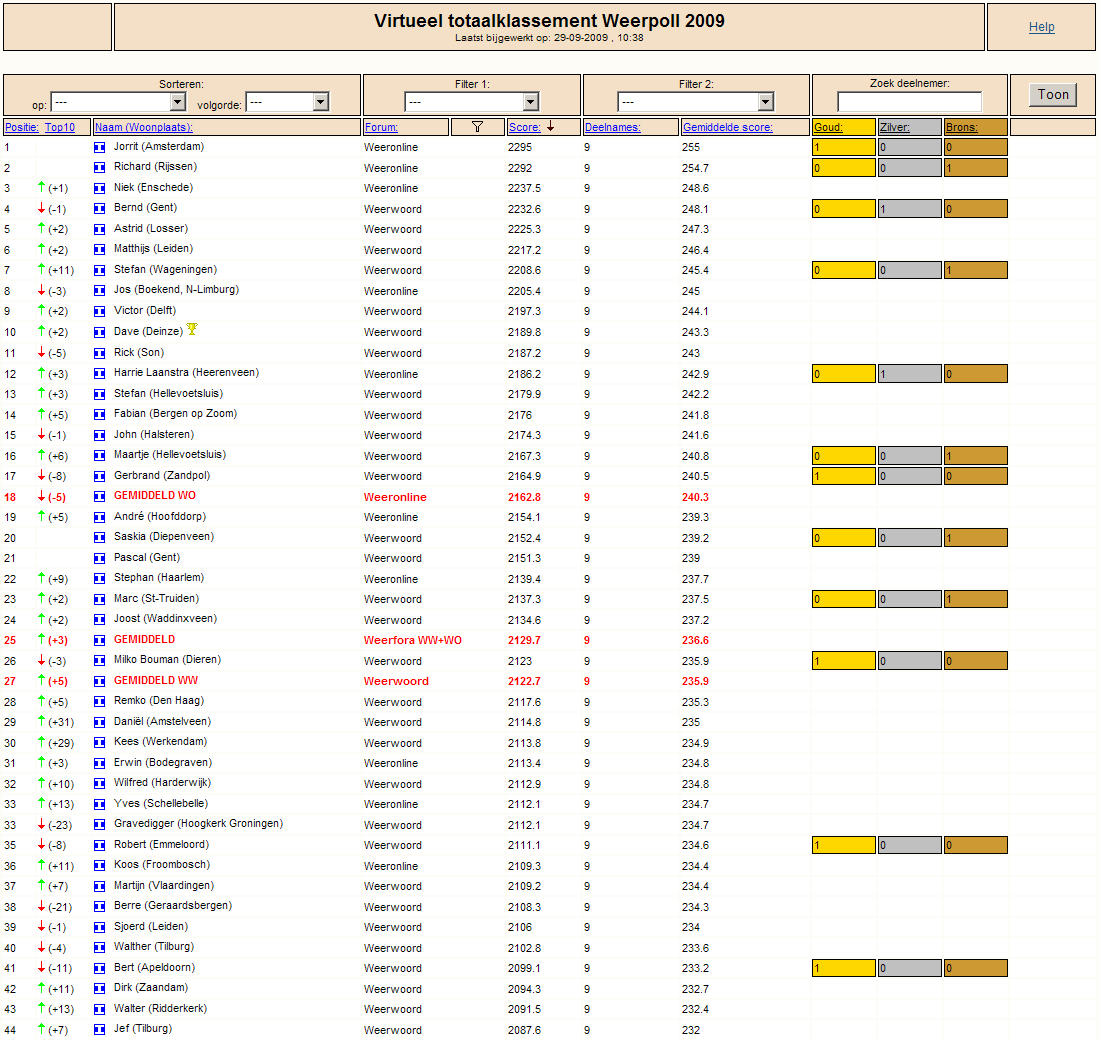Click the trophy icon next to Dave (Deinze)
The width and height of the screenshot is (1100, 1039).
[x=192, y=329]
